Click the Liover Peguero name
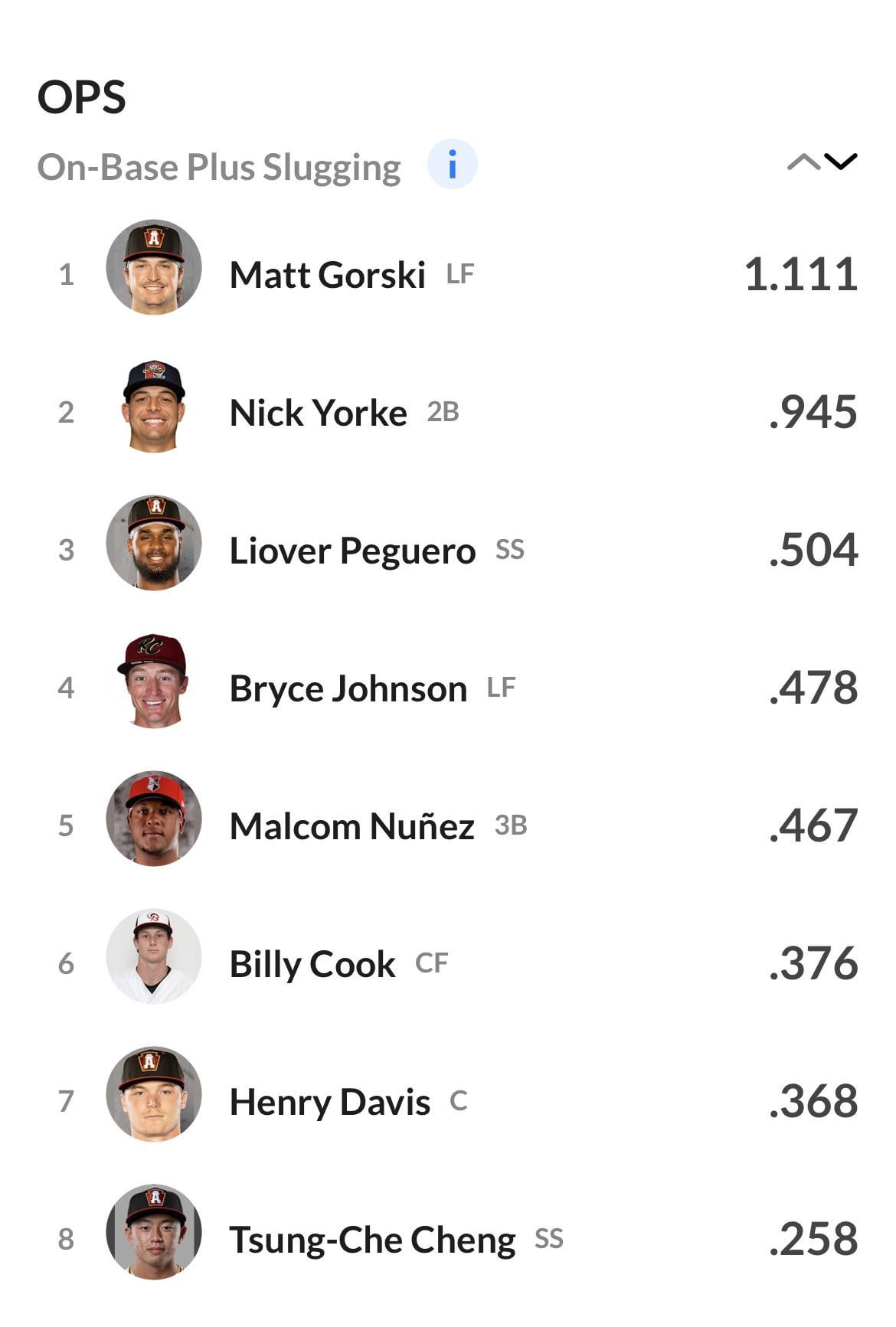Image resolution: width=896 pixels, height=1327 pixels. point(352,551)
